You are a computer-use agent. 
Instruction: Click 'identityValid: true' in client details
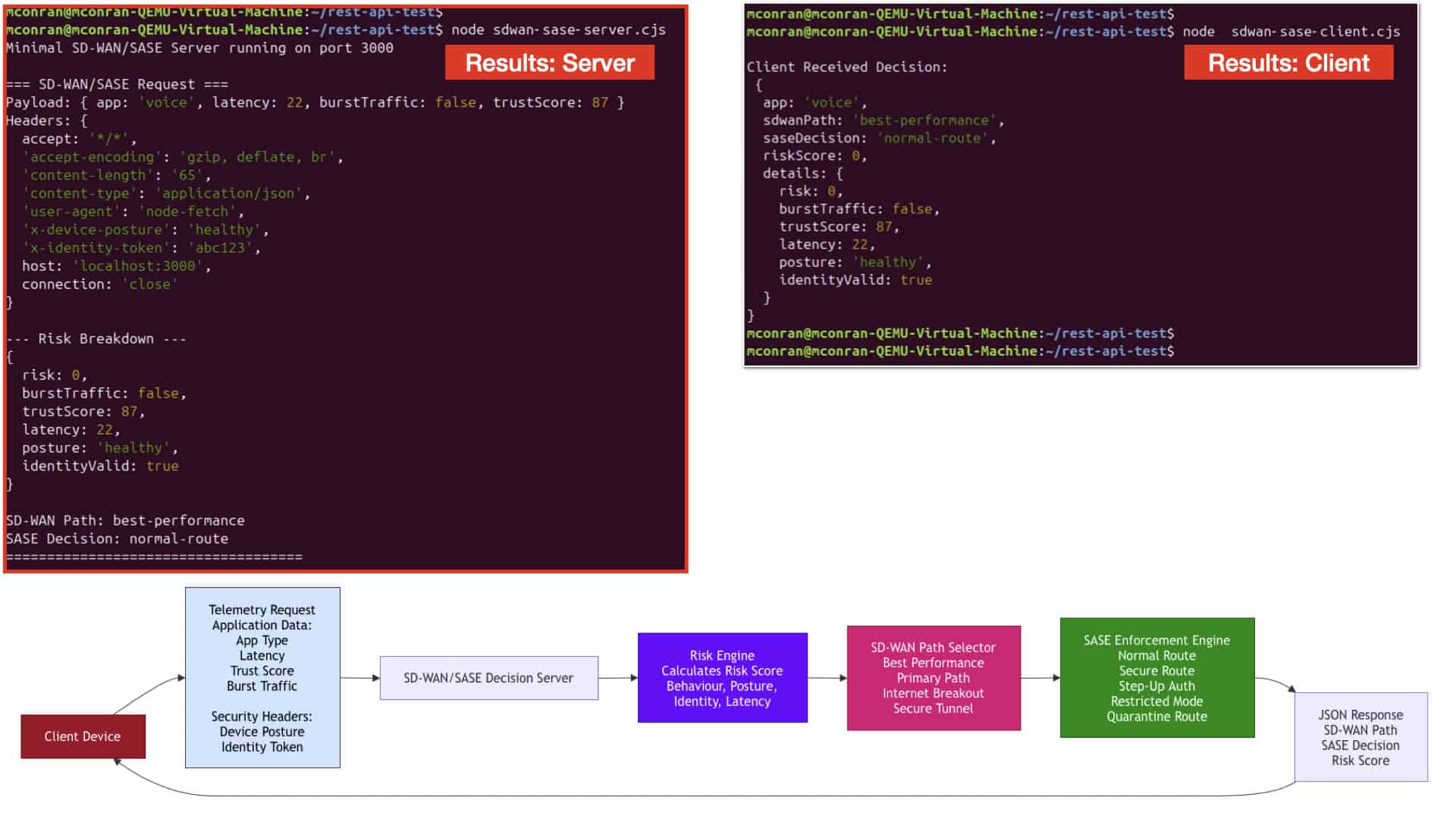point(855,280)
